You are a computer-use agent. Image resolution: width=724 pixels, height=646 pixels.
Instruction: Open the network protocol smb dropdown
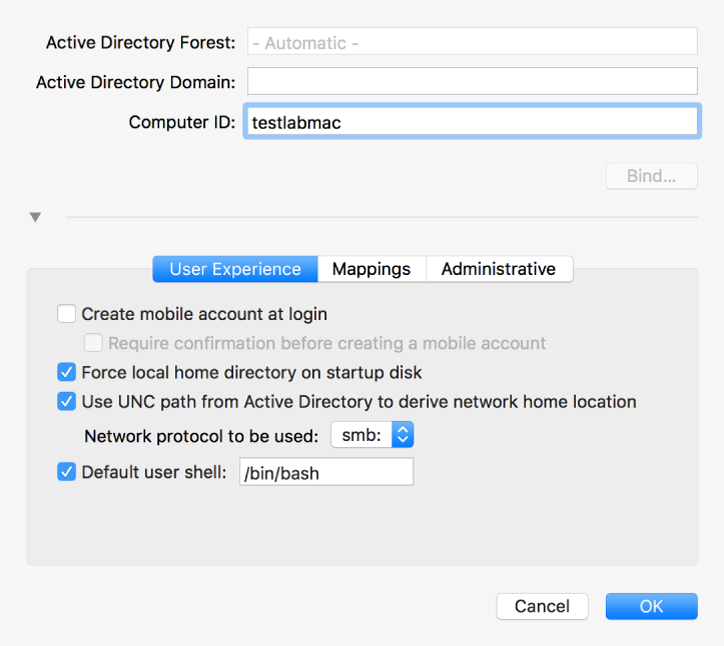tap(373, 435)
